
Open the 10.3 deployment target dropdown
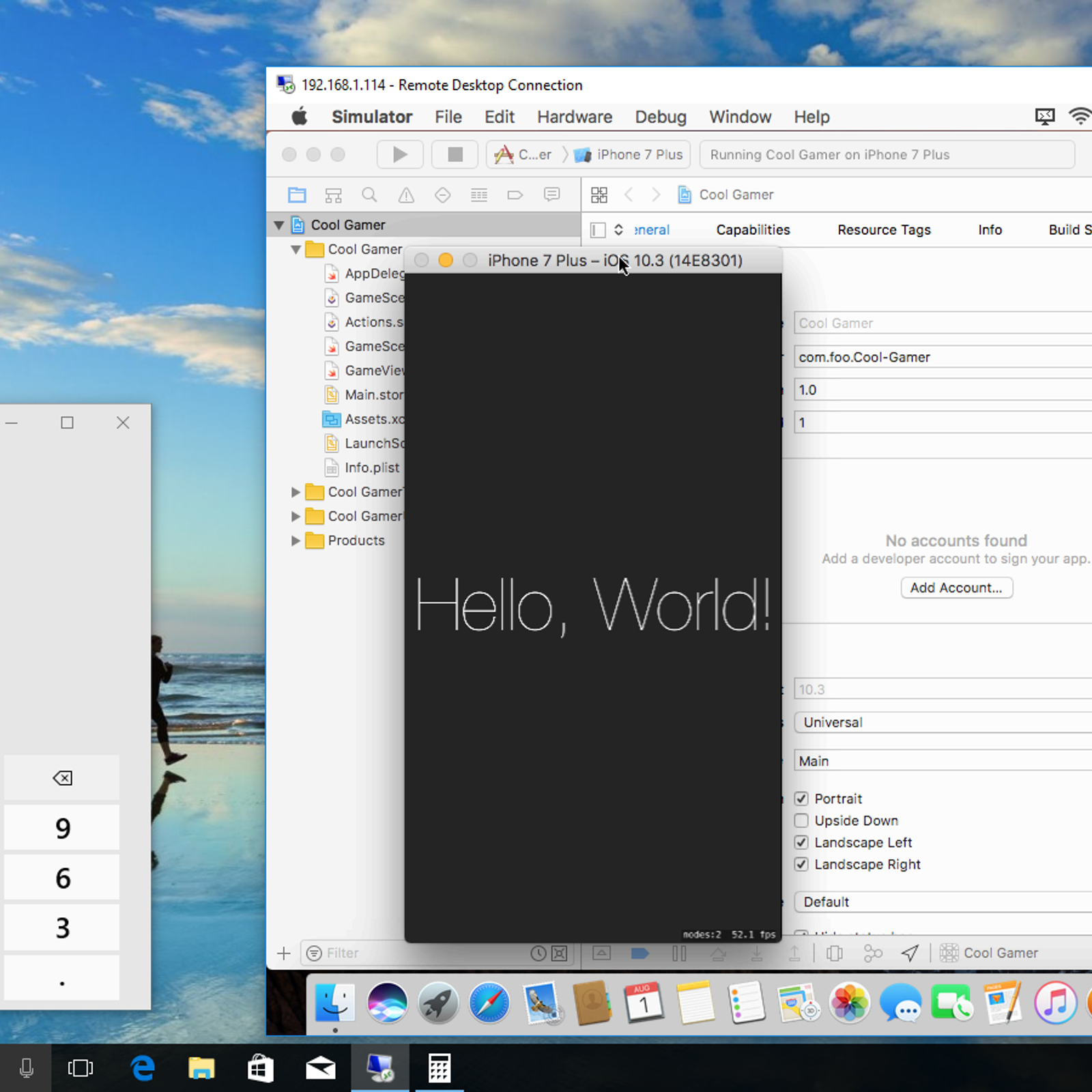(x=943, y=689)
